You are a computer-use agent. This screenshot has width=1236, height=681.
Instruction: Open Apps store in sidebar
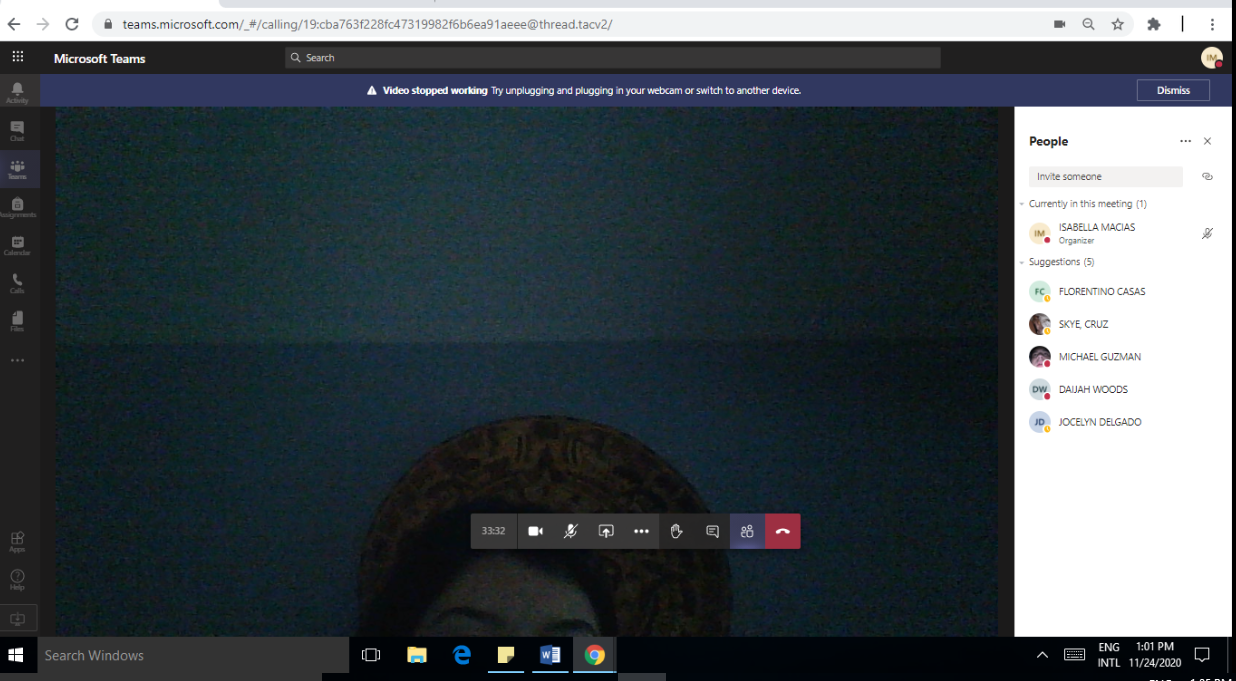17,541
